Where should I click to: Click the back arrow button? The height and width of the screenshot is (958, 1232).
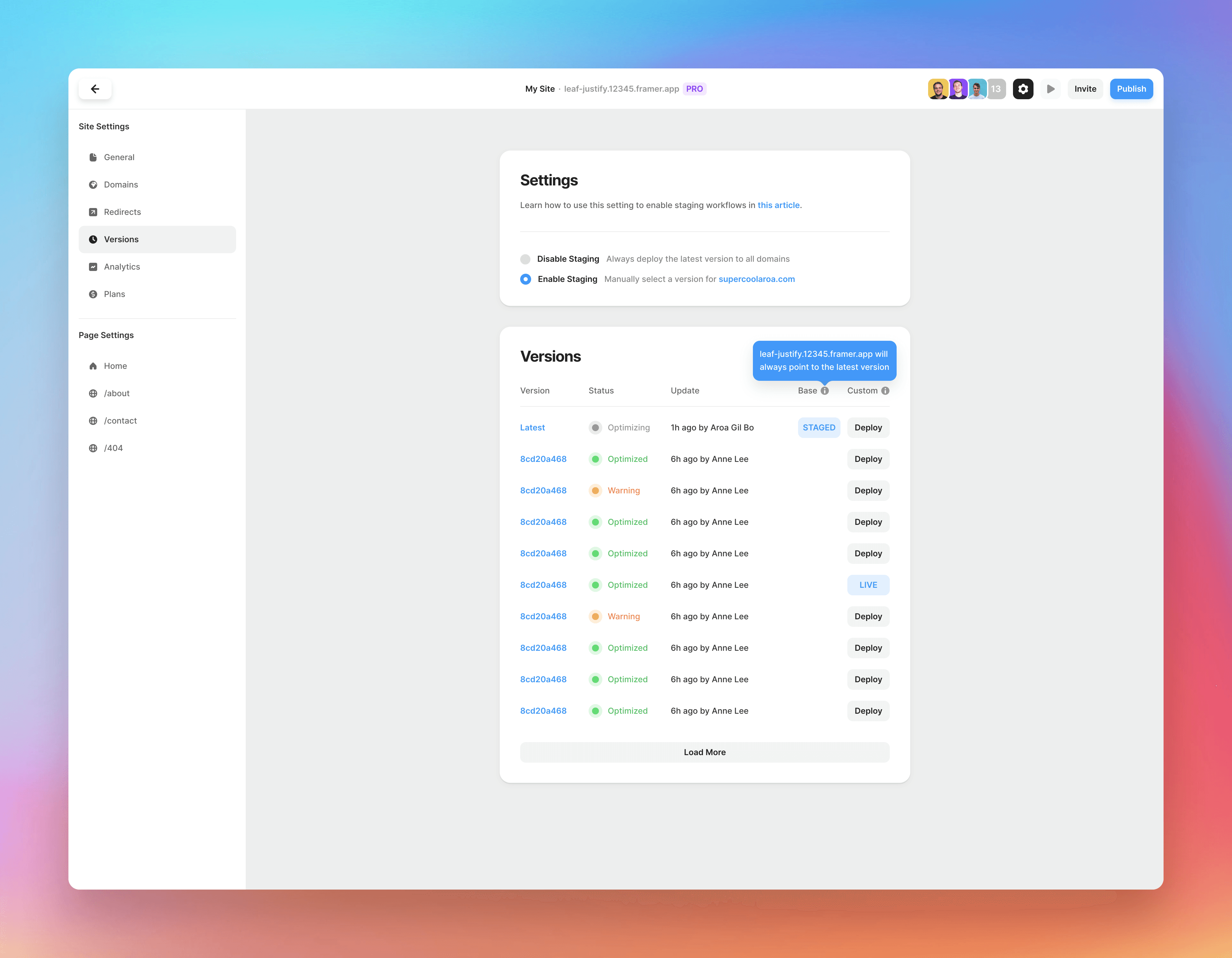(95, 89)
